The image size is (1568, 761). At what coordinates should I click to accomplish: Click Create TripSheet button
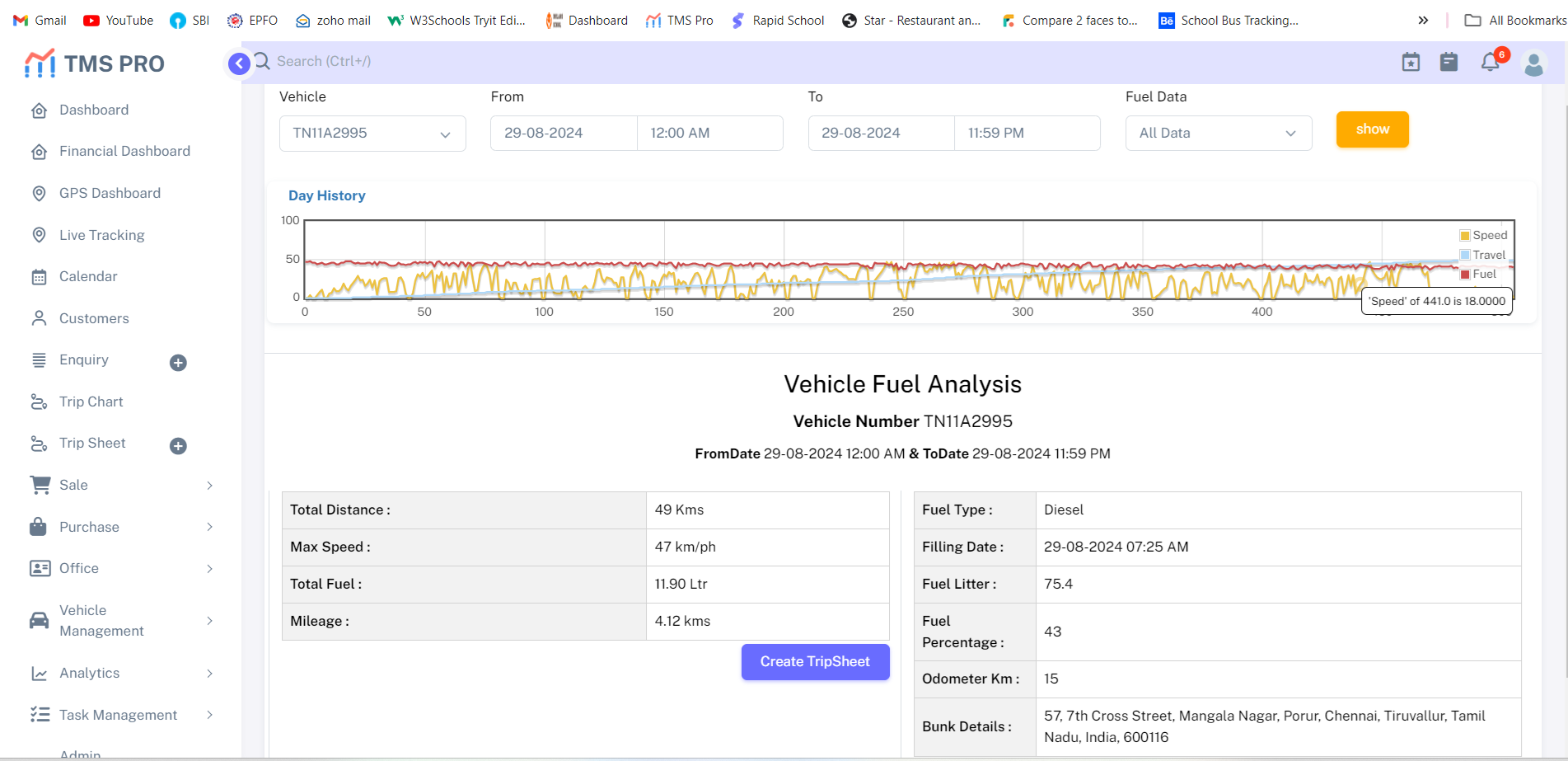[x=815, y=662]
